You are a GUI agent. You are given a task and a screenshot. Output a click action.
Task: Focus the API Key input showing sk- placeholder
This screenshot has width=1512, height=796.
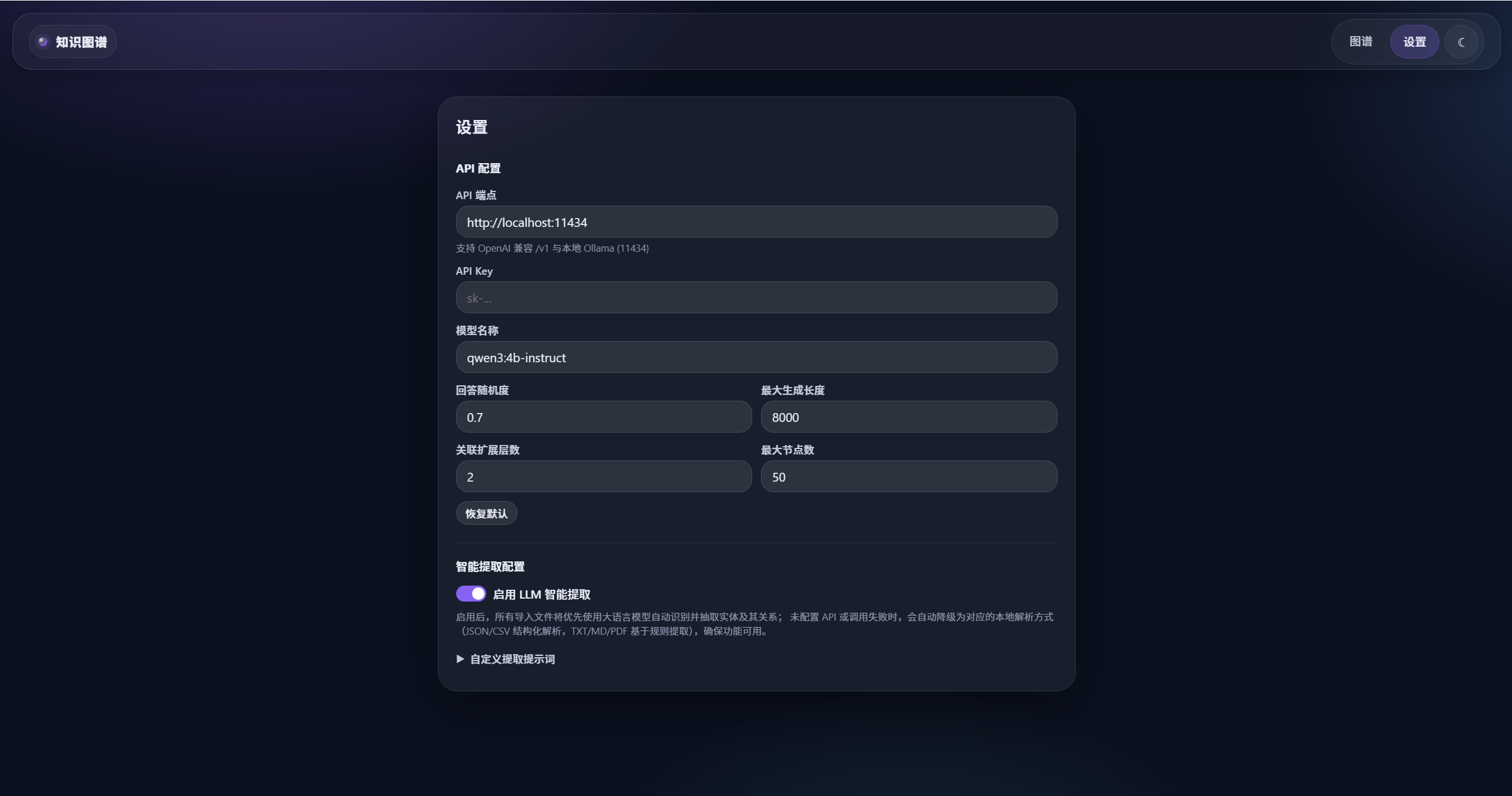click(756, 297)
